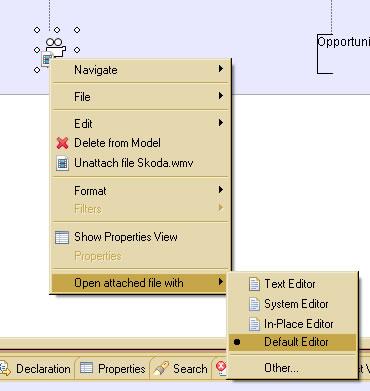Select the Text Editor document icon
370x391 pixels.
(x=254, y=284)
